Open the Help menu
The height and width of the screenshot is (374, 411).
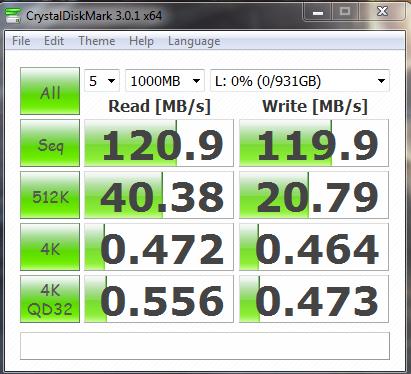pos(141,41)
